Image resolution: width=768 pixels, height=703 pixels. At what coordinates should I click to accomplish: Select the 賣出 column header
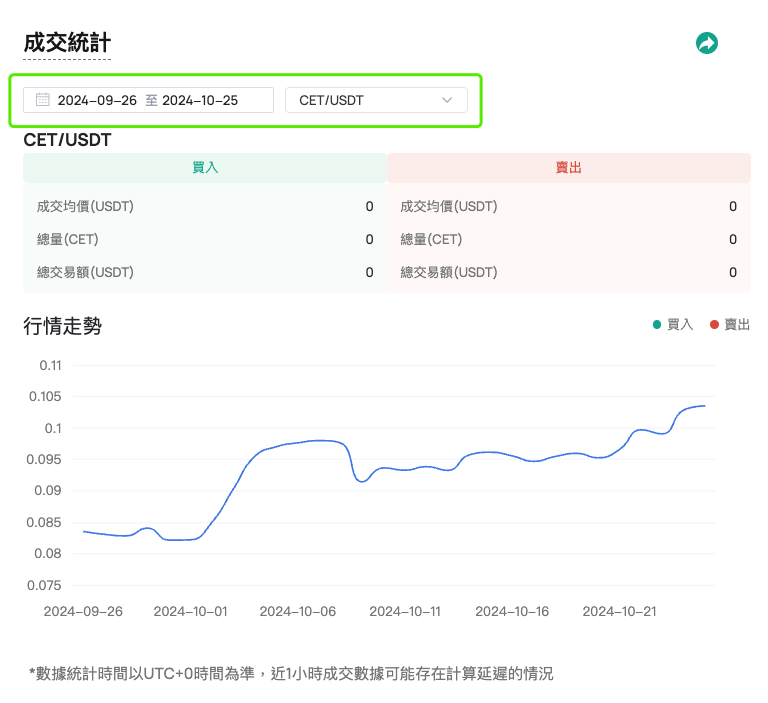(569, 168)
